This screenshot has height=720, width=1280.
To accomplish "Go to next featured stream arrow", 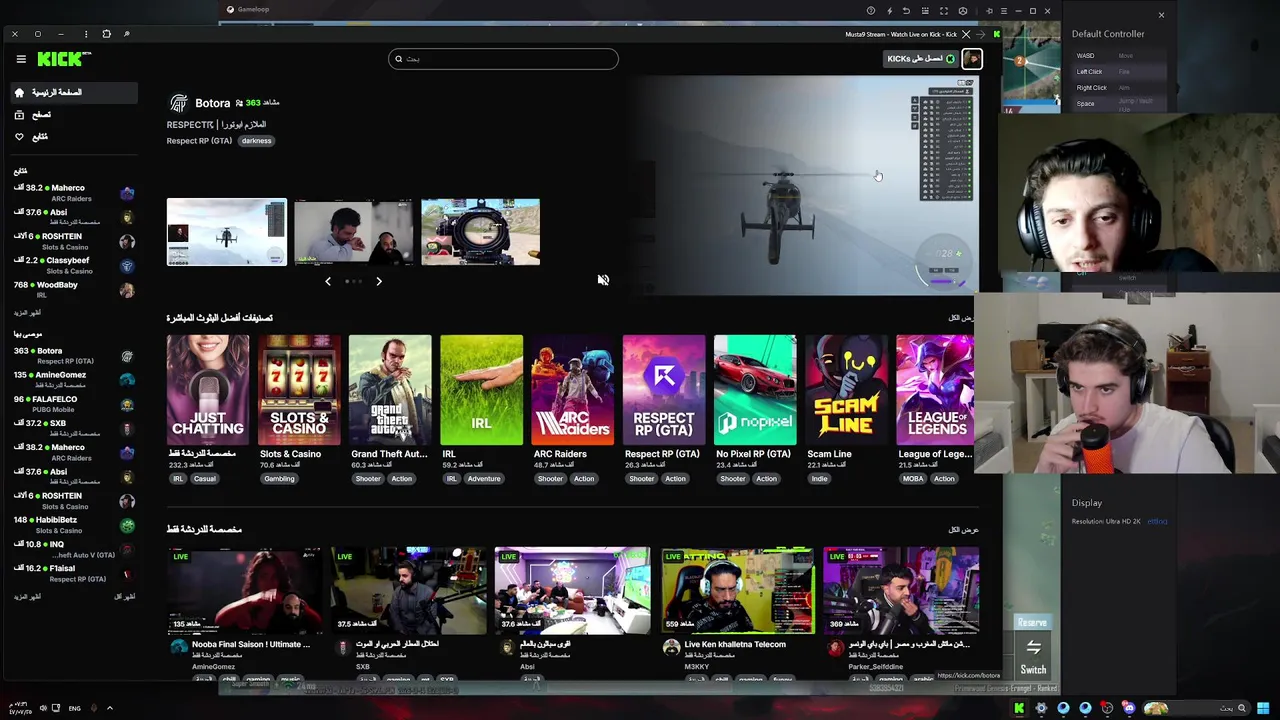I will tap(379, 282).
